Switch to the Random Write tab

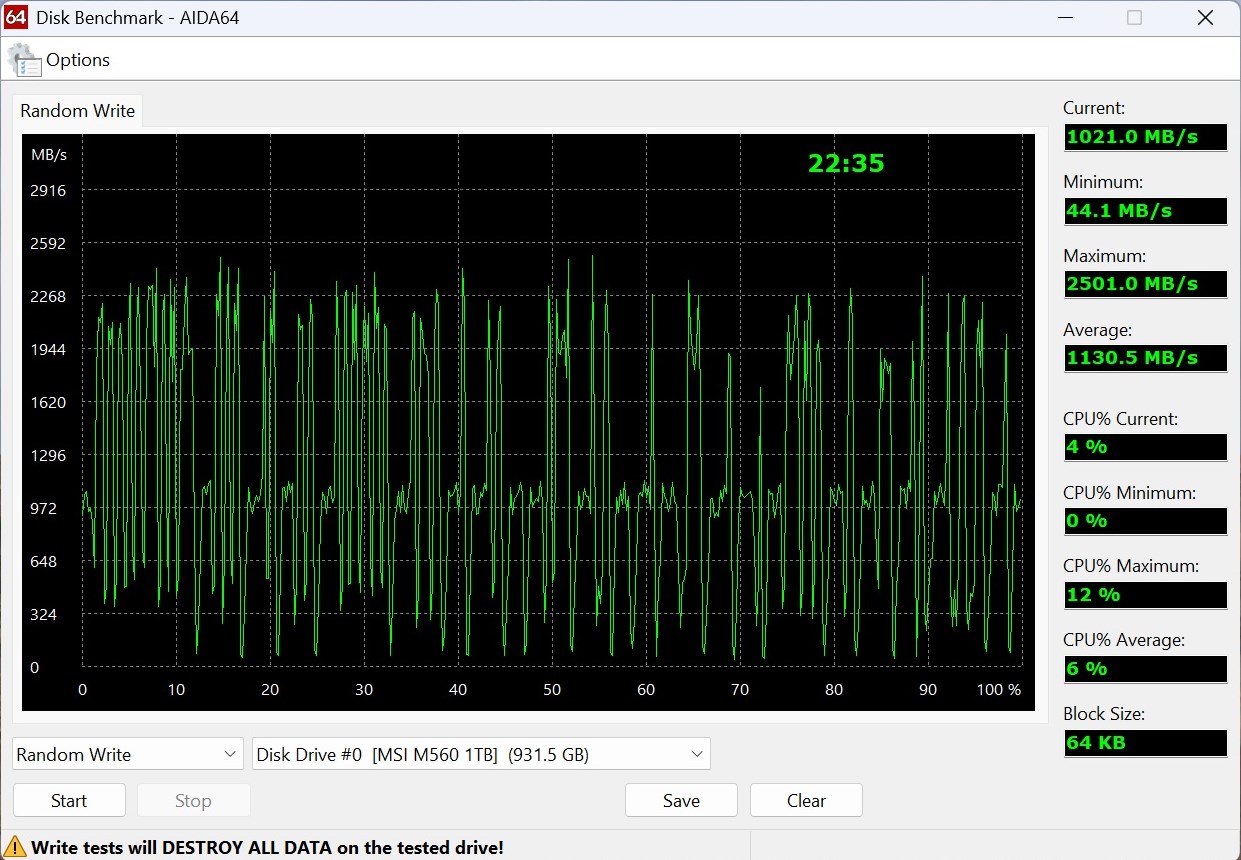click(77, 111)
